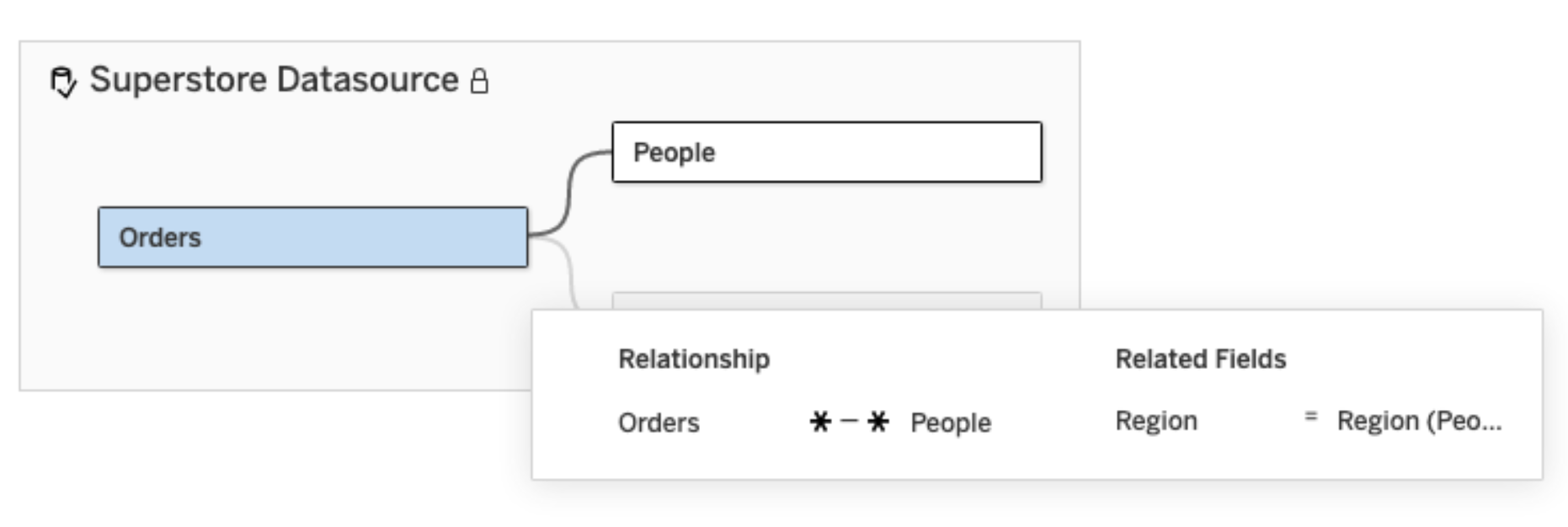The width and height of the screenshot is (1568, 527).
Task: Click the dash between the cardinality asterisks
Action: point(849,421)
